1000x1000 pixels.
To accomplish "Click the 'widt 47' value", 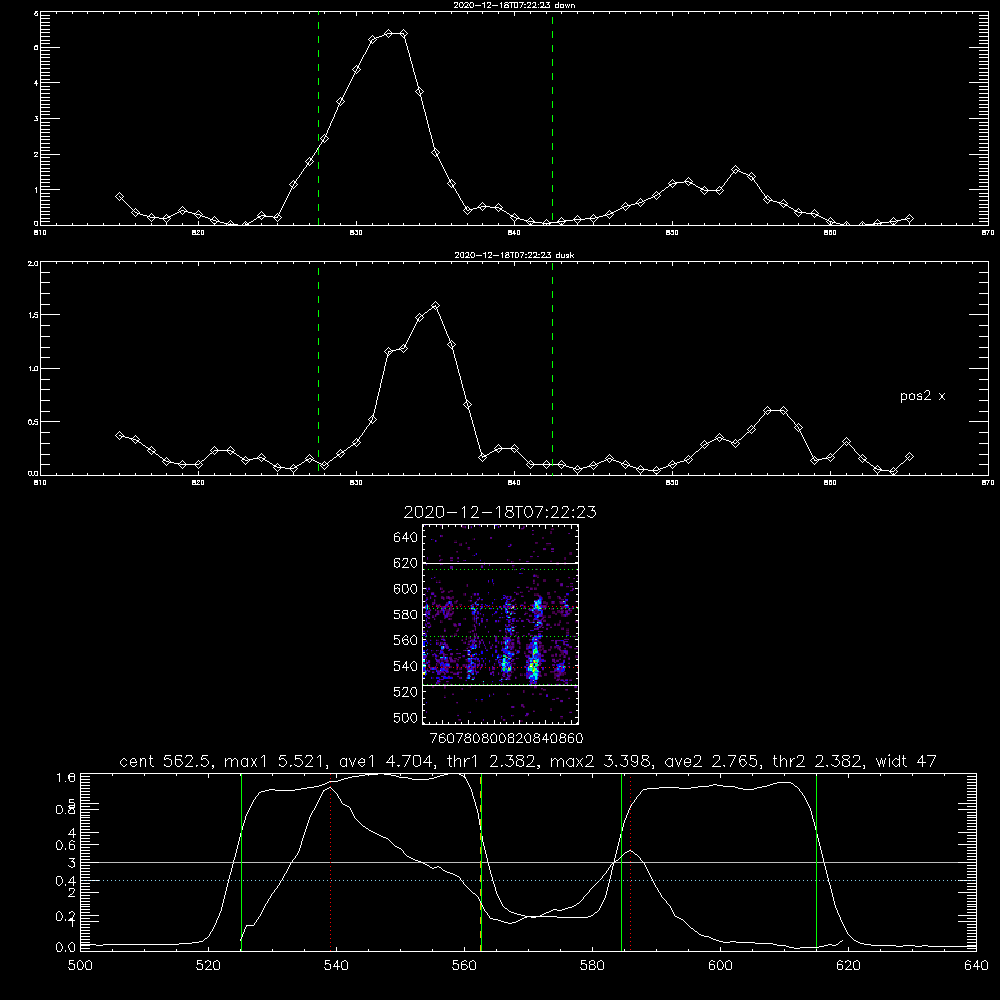I will click(906, 761).
